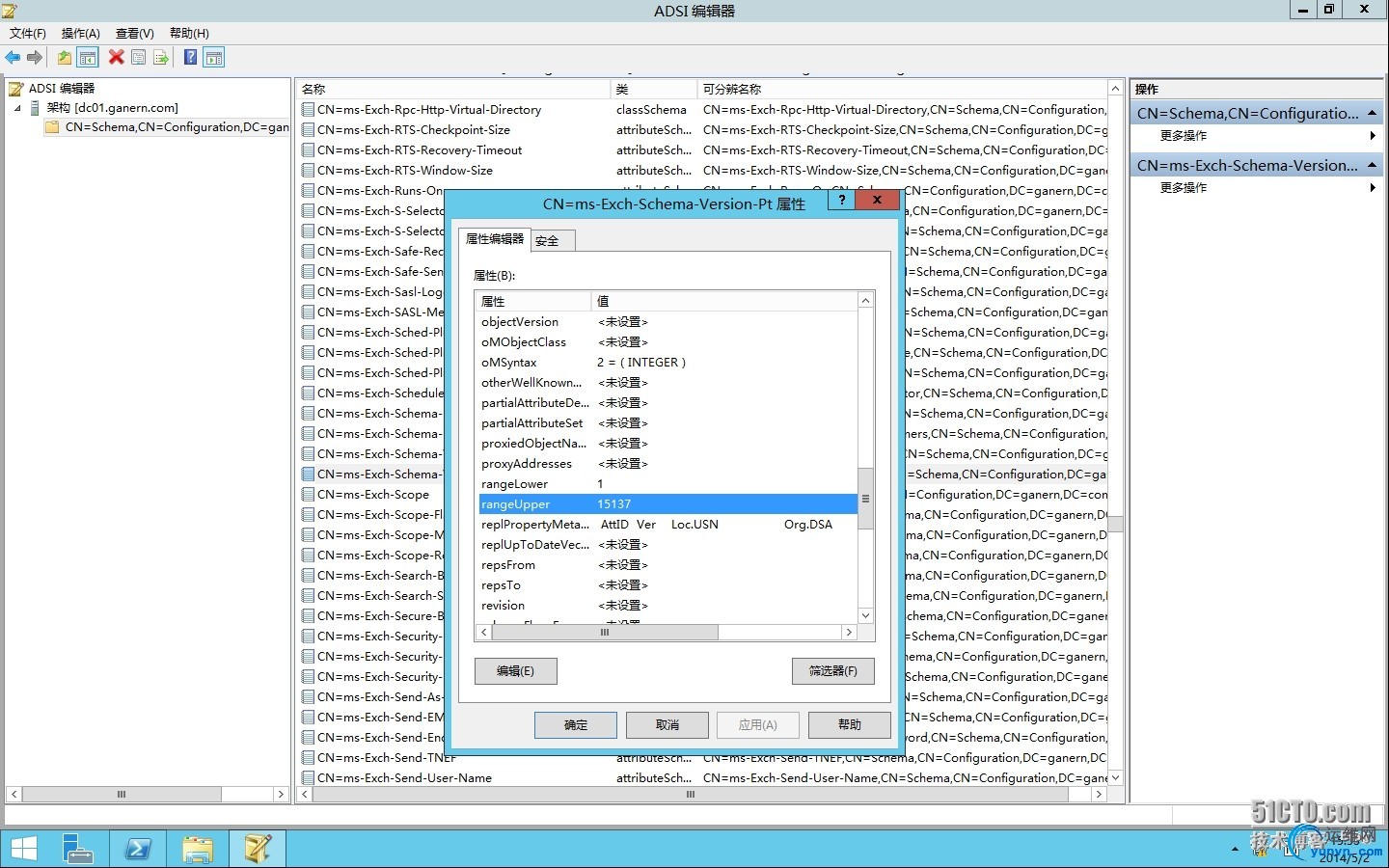Expand 更多操作 arrow under CN=Schema section
Screen dimensions: 1389x868
1373,136
